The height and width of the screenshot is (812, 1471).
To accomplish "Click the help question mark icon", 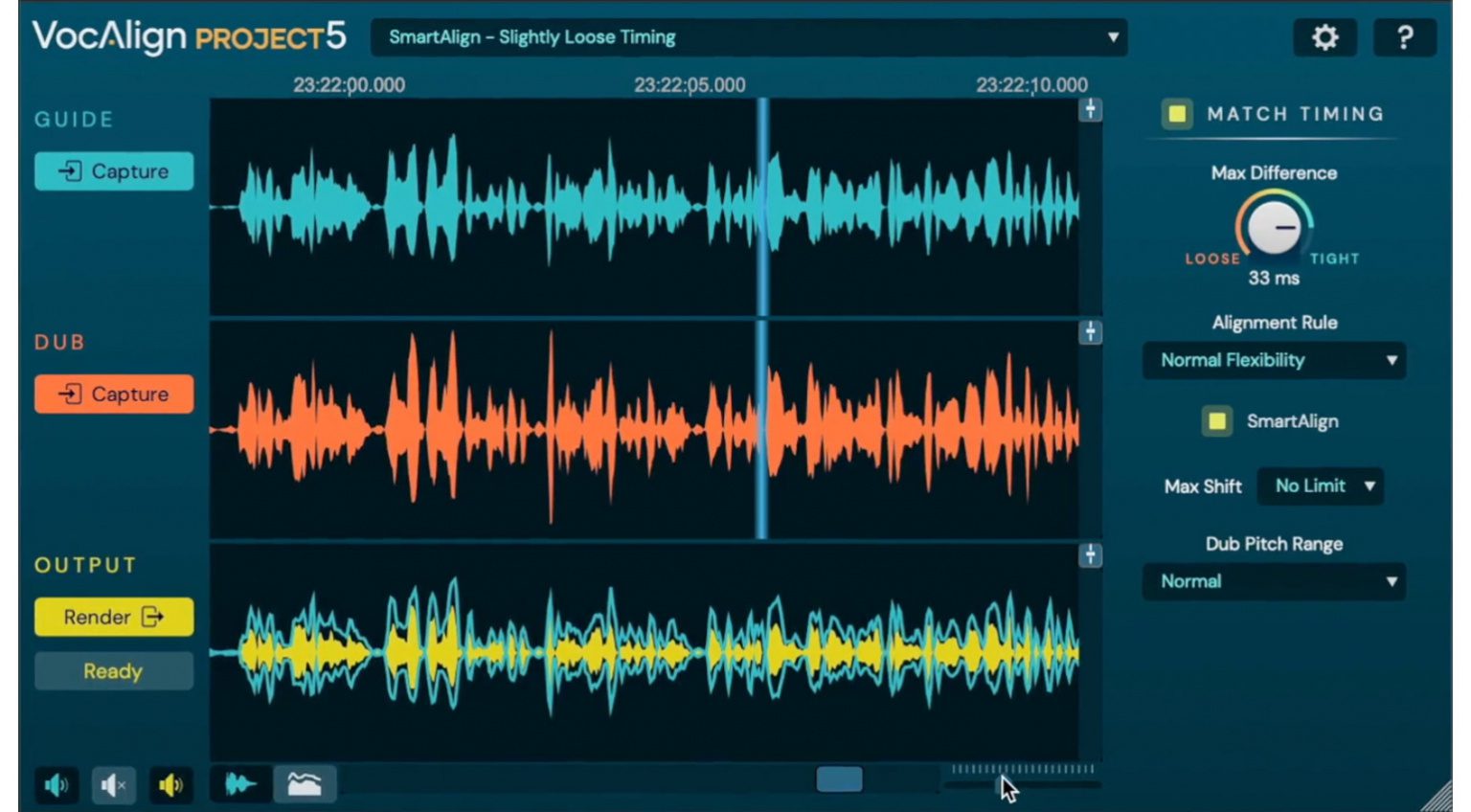I will (1406, 37).
